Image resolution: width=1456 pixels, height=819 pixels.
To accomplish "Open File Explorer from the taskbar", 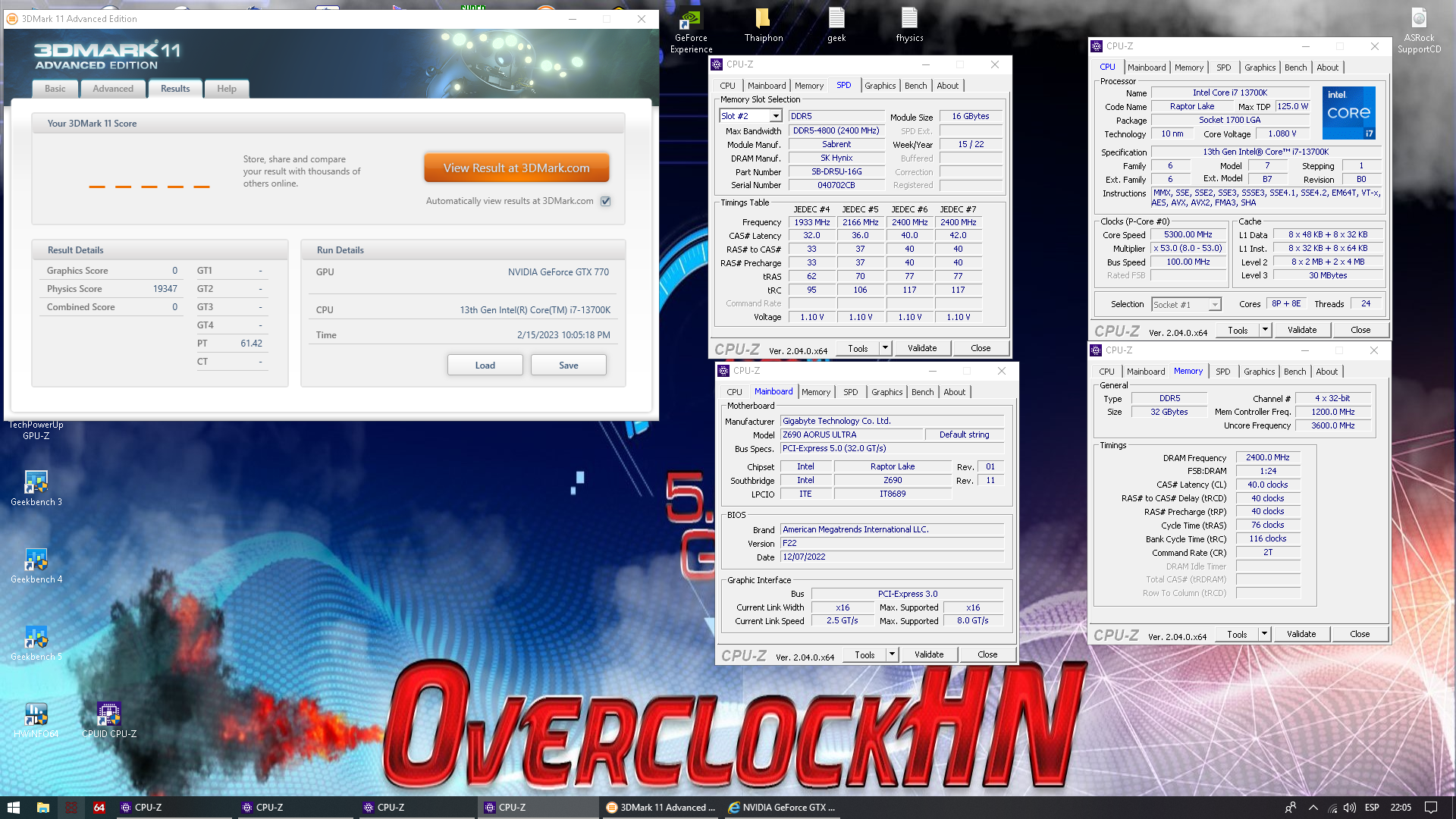I will coord(42,808).
